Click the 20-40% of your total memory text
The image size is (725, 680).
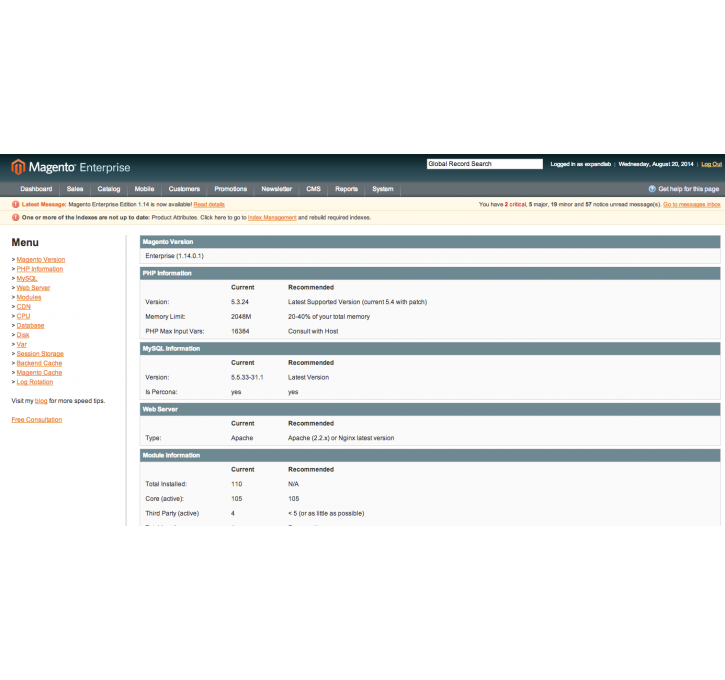coord(329,317)
